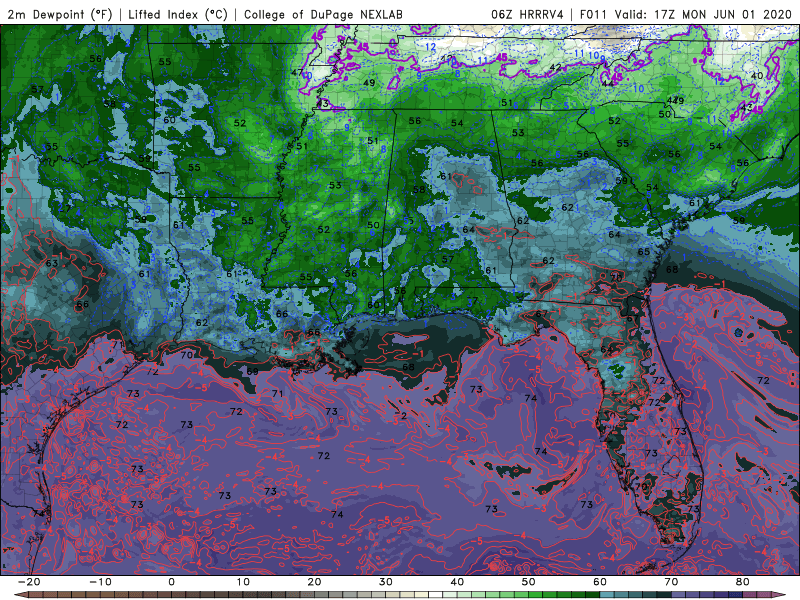Image resolution: width=800 pixels, height=600 pixels.
Task: Click the "Lifted Index (°C)" title text
Action: click(178, 14)
